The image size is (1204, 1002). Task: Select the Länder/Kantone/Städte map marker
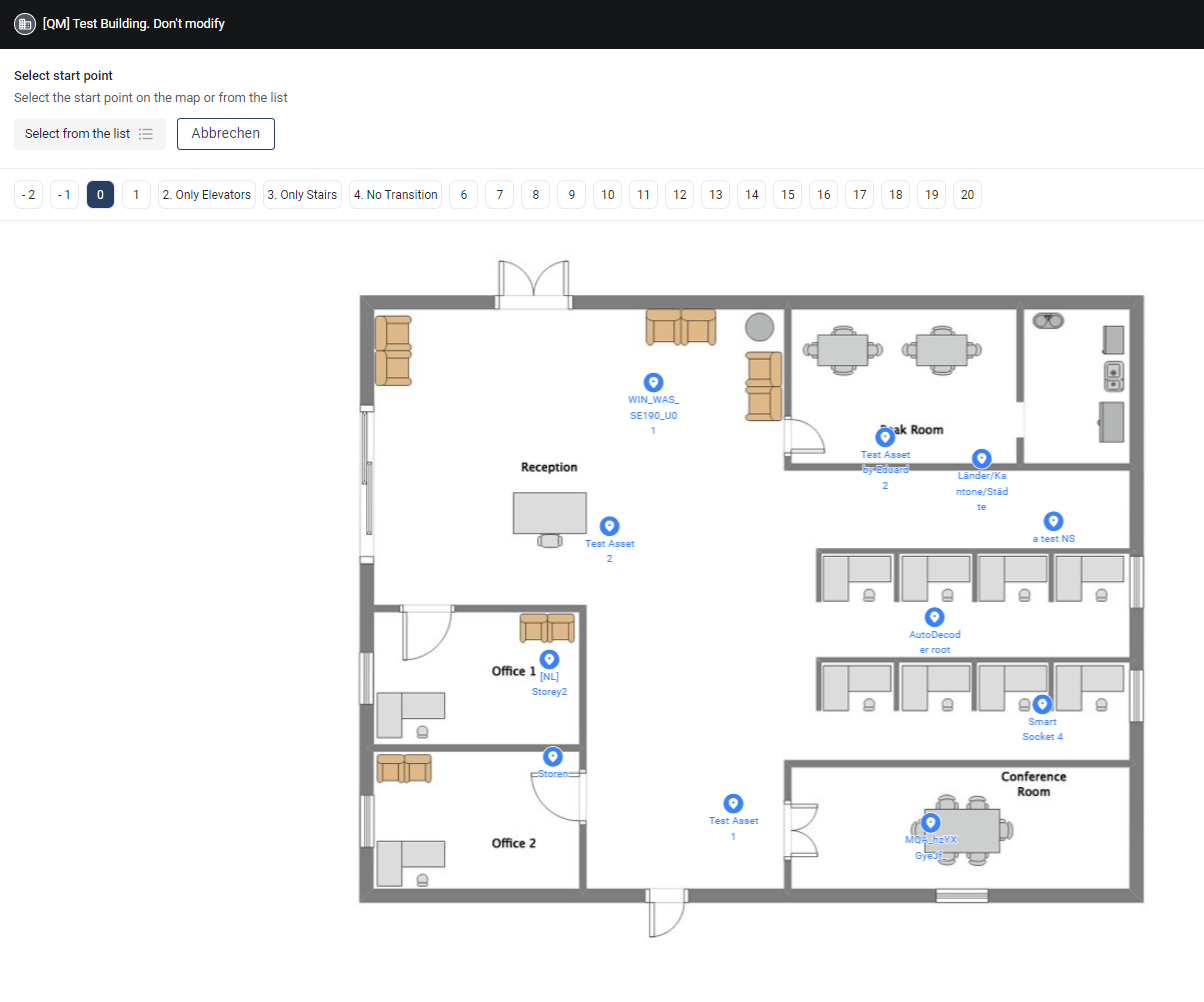point(982,458)
